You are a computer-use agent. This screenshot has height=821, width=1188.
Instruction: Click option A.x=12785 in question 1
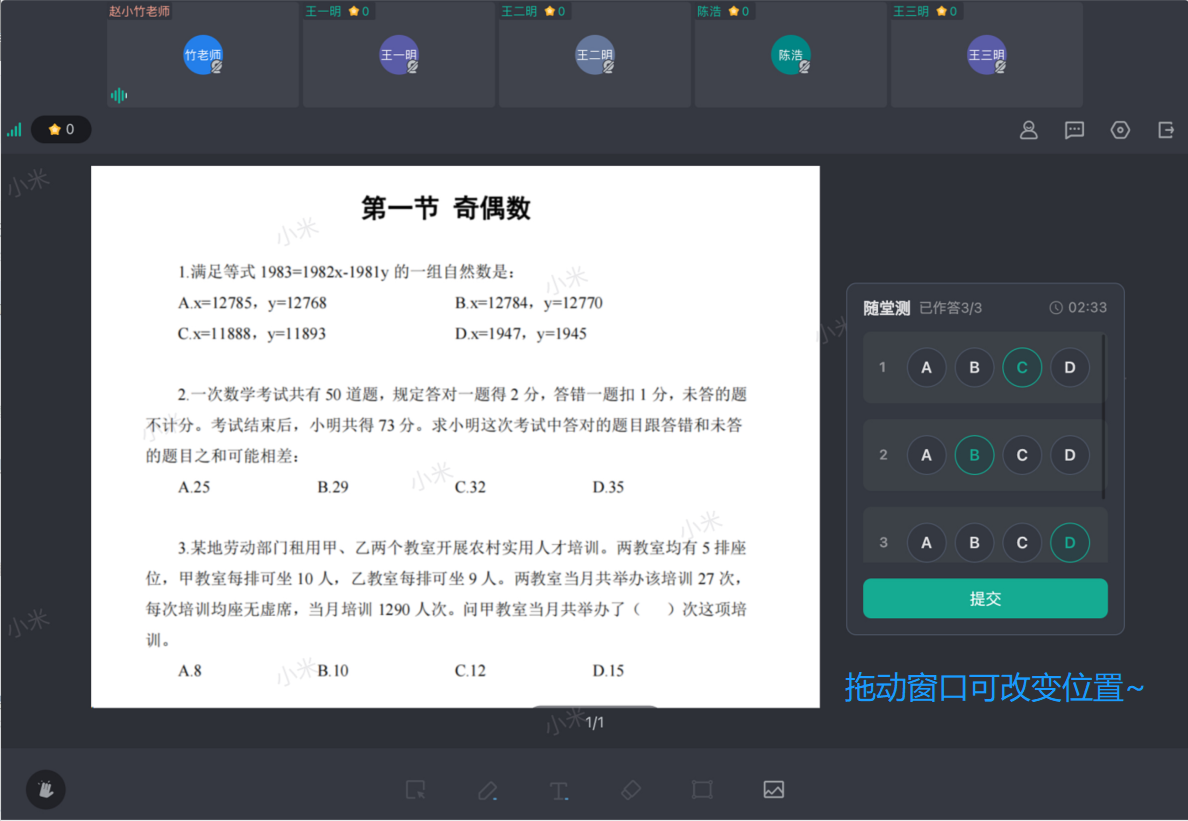click(x=252, y=303)
